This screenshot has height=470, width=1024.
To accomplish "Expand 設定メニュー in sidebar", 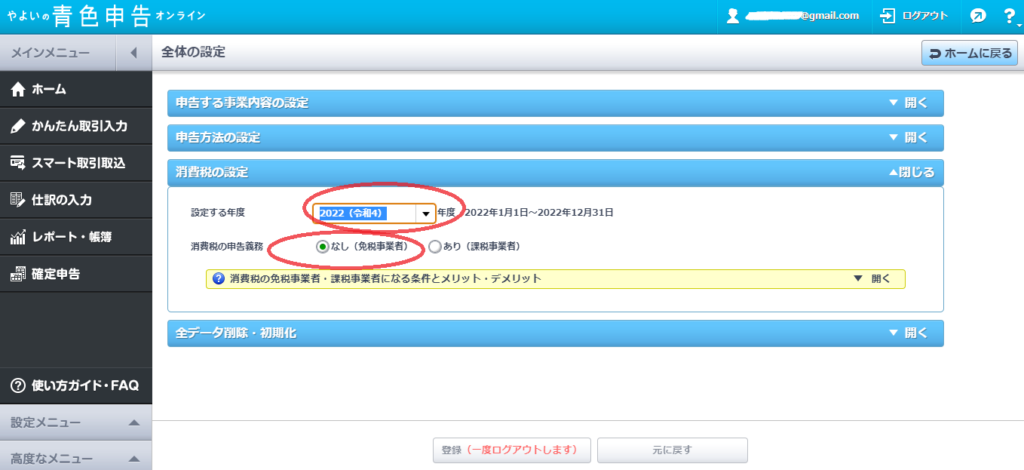I will 76,422.
